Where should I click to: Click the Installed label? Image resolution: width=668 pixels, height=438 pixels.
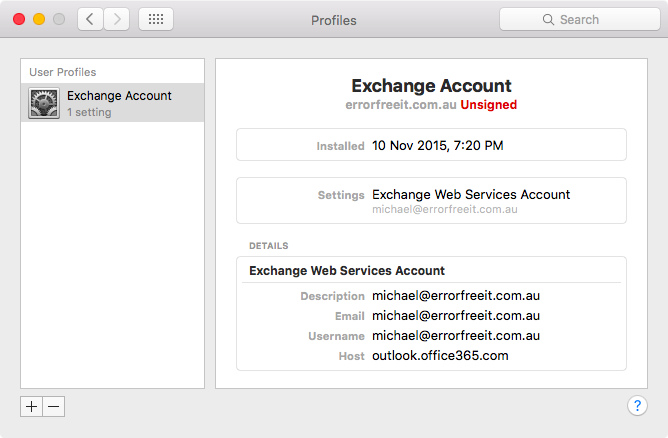pos(340,146)
